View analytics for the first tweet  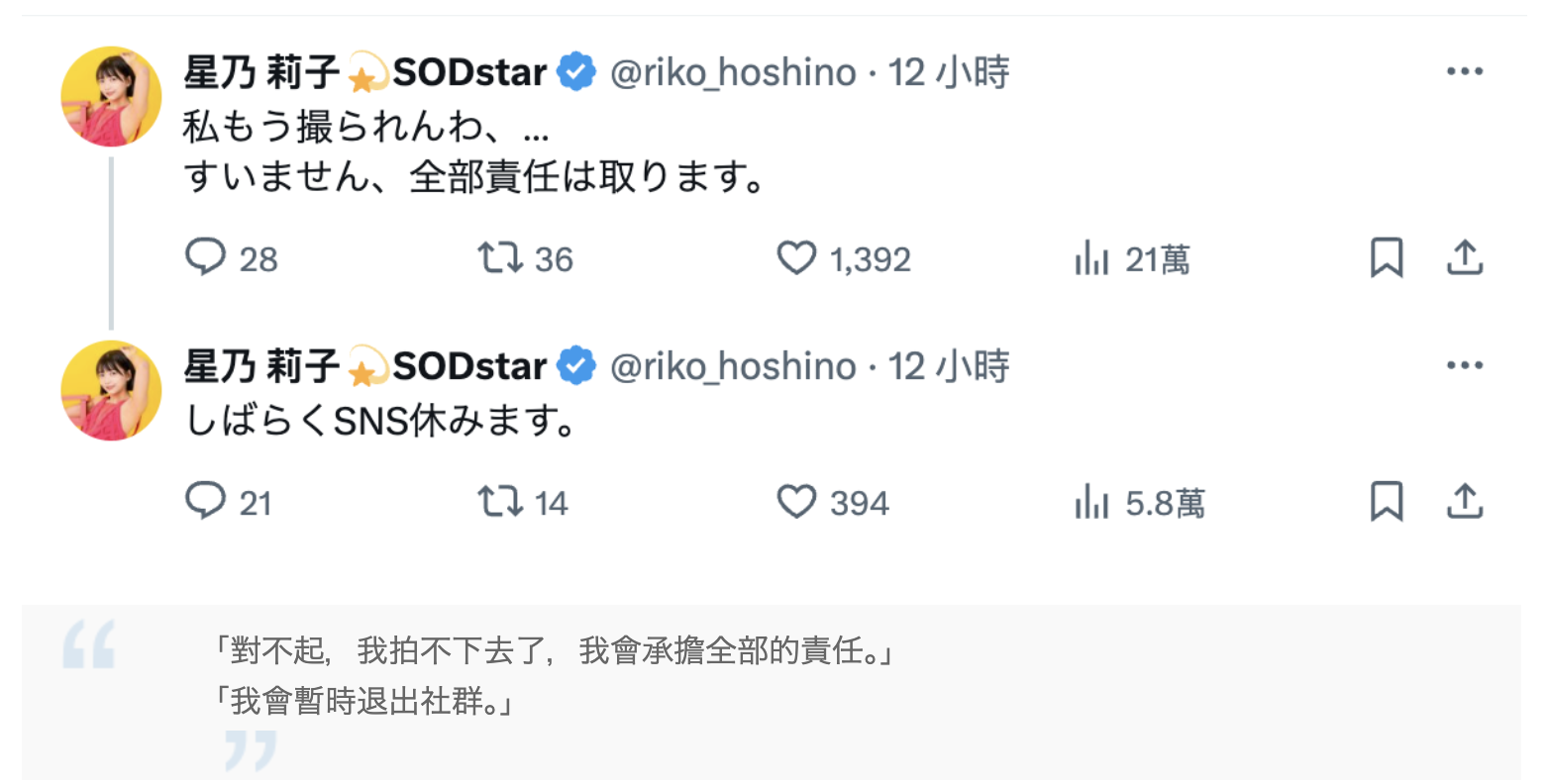point(1090,257)
